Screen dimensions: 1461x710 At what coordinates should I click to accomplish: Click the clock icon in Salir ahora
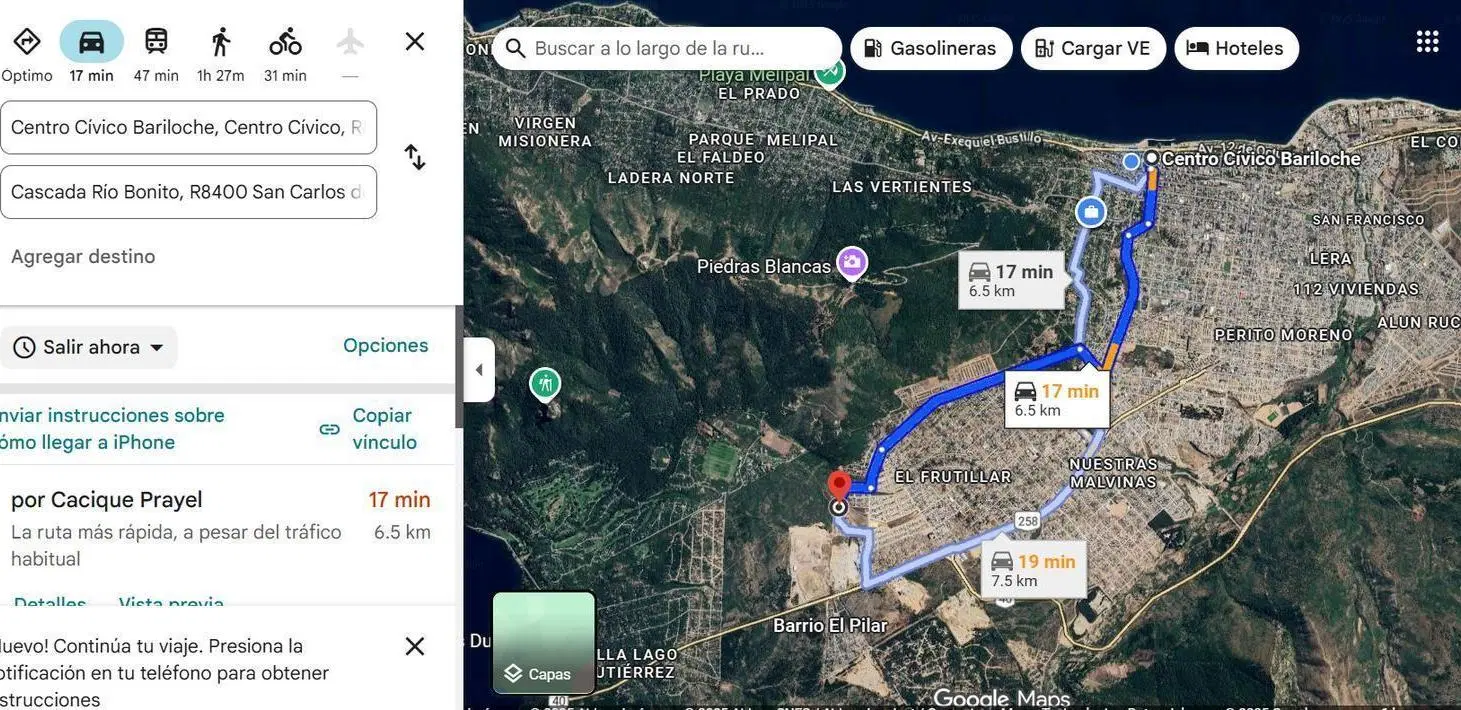pyautogui.click(x=25, y=347)
